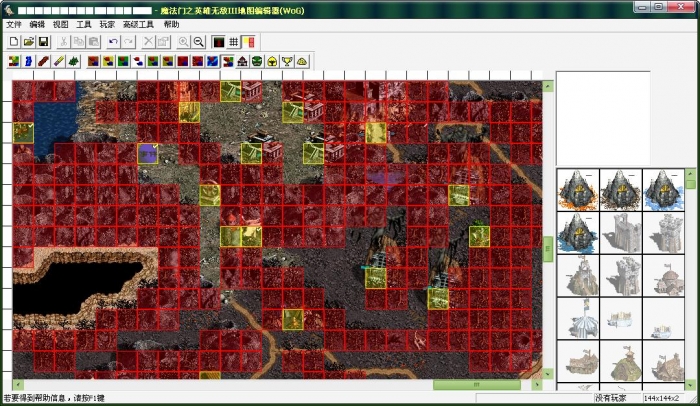The width and height of the screenshot is (700, 406).
Task: Show snow terrain objects palette
Action: 138,61
